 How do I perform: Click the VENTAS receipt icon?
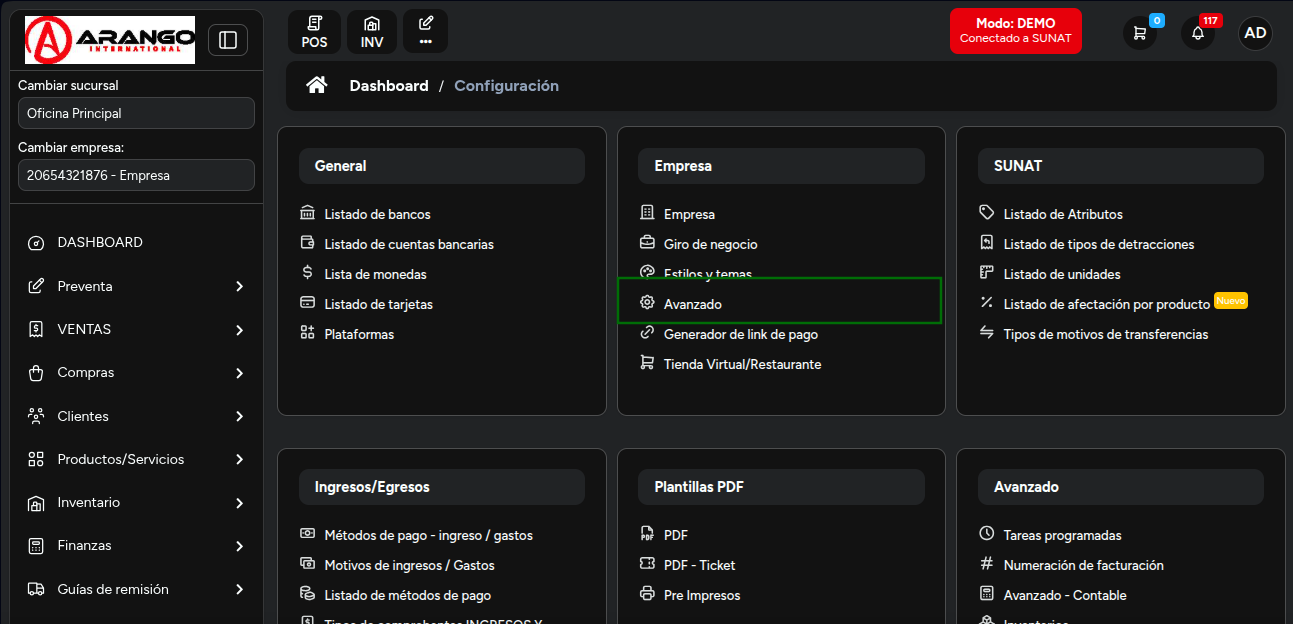(36, 329)
